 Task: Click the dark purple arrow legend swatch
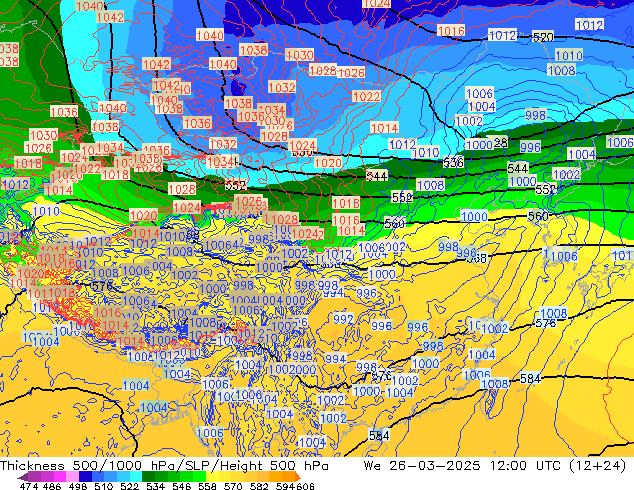(x=23, y=477)
